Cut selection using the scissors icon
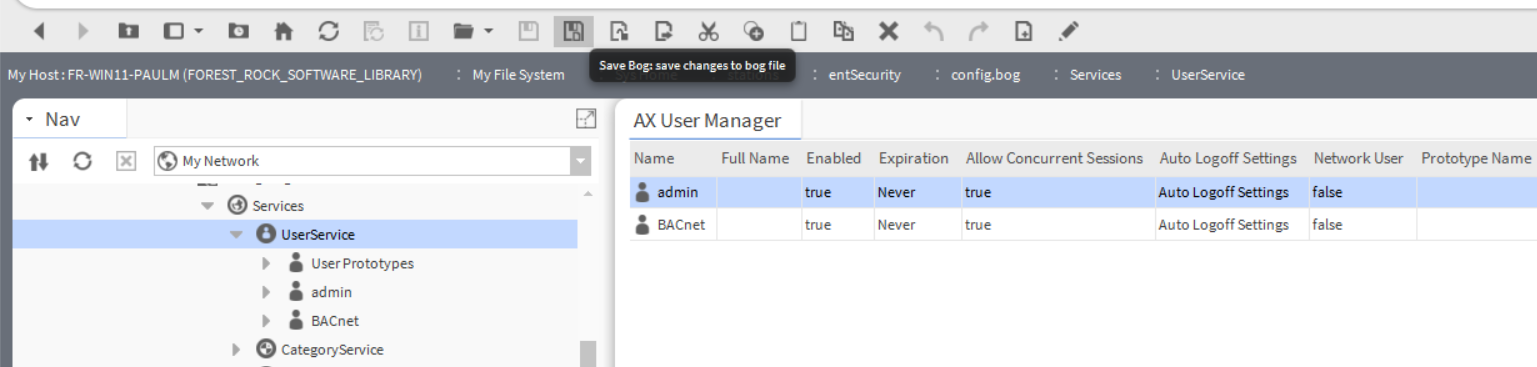 pos(708,32)
